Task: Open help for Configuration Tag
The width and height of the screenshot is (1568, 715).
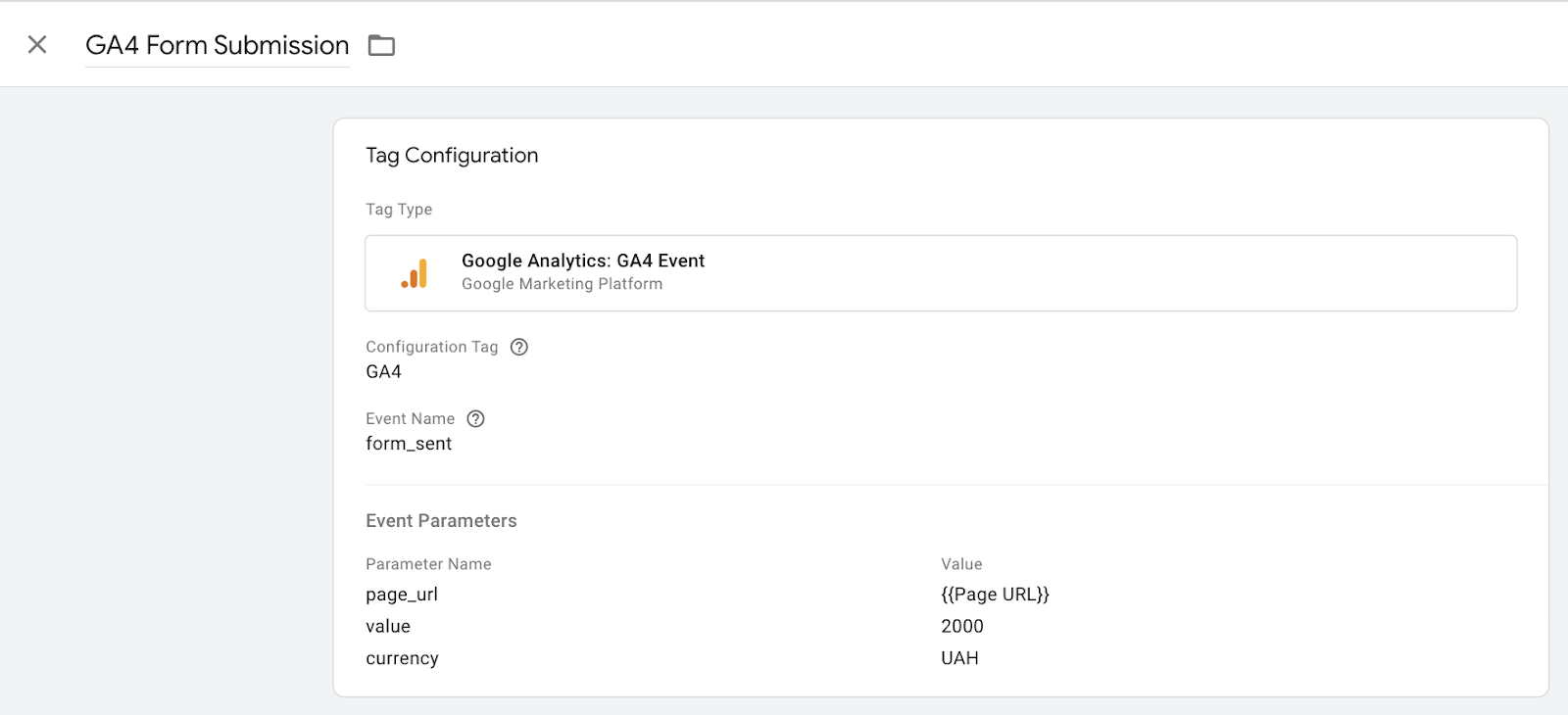Action: tap(519, 347)
